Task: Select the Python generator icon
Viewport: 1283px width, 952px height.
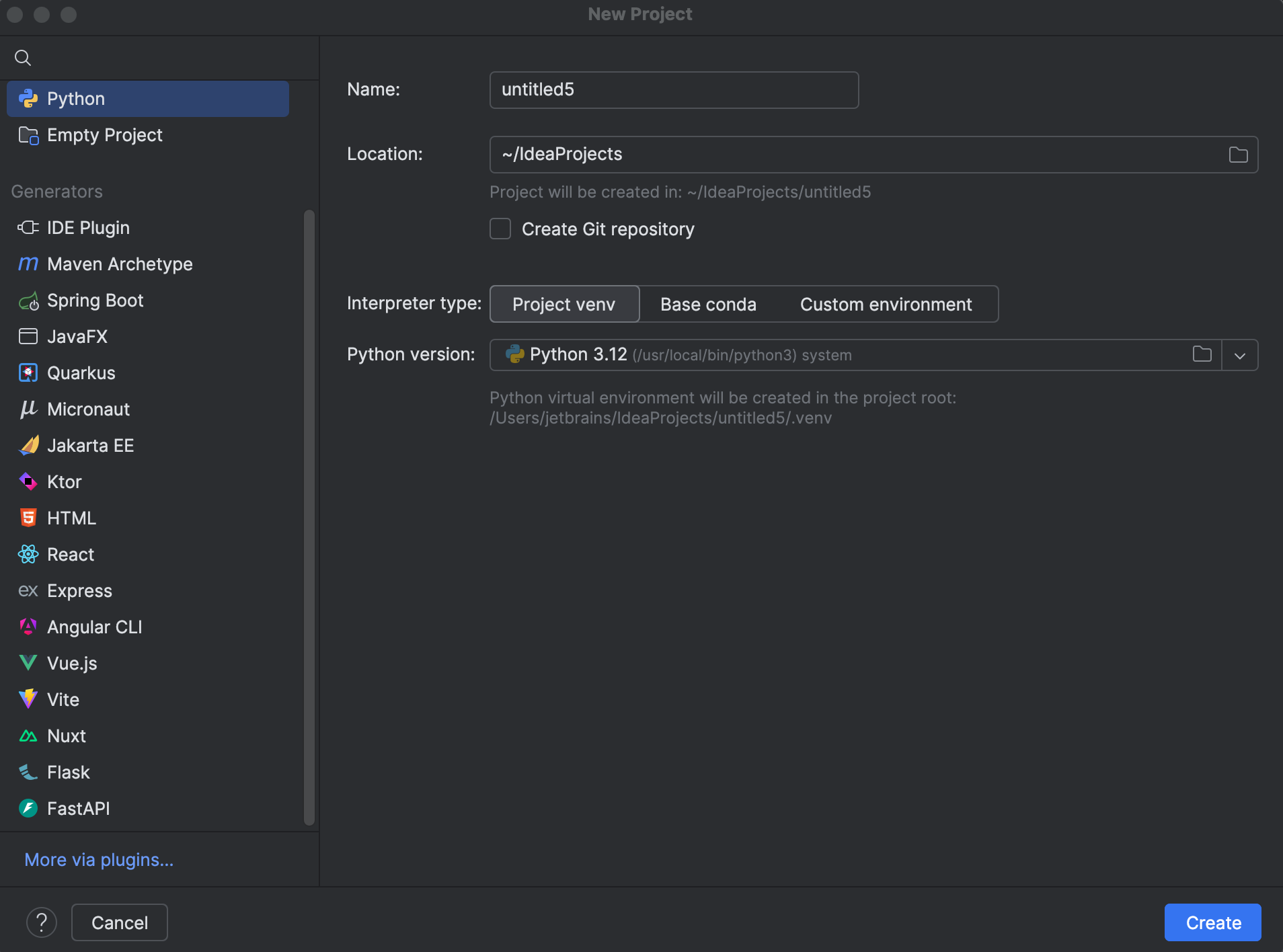Action: click(28, 98)
